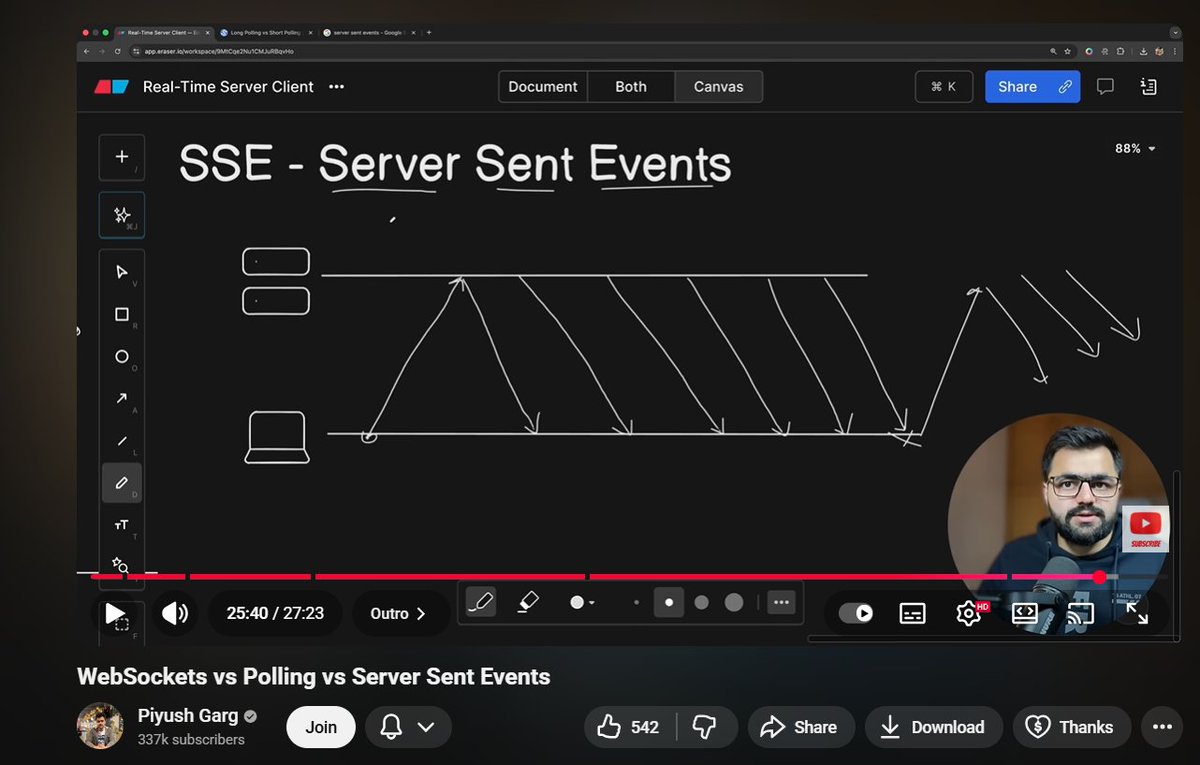Open the canvas search tool in the sidebar
Viewport: 1200px width, 765px height.
tap(122, 564)
